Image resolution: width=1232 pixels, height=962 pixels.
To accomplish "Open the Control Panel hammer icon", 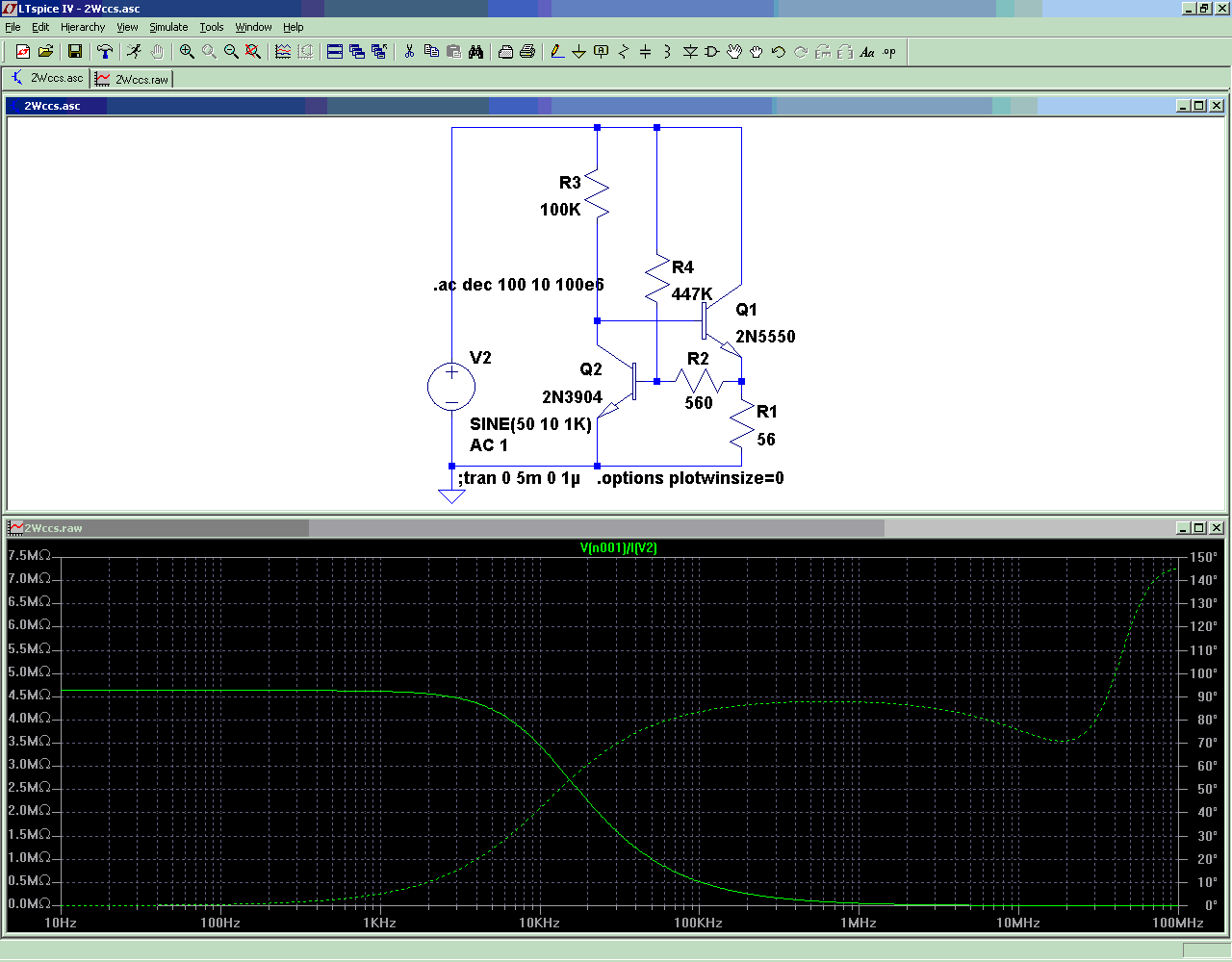I will coord(105,52).
